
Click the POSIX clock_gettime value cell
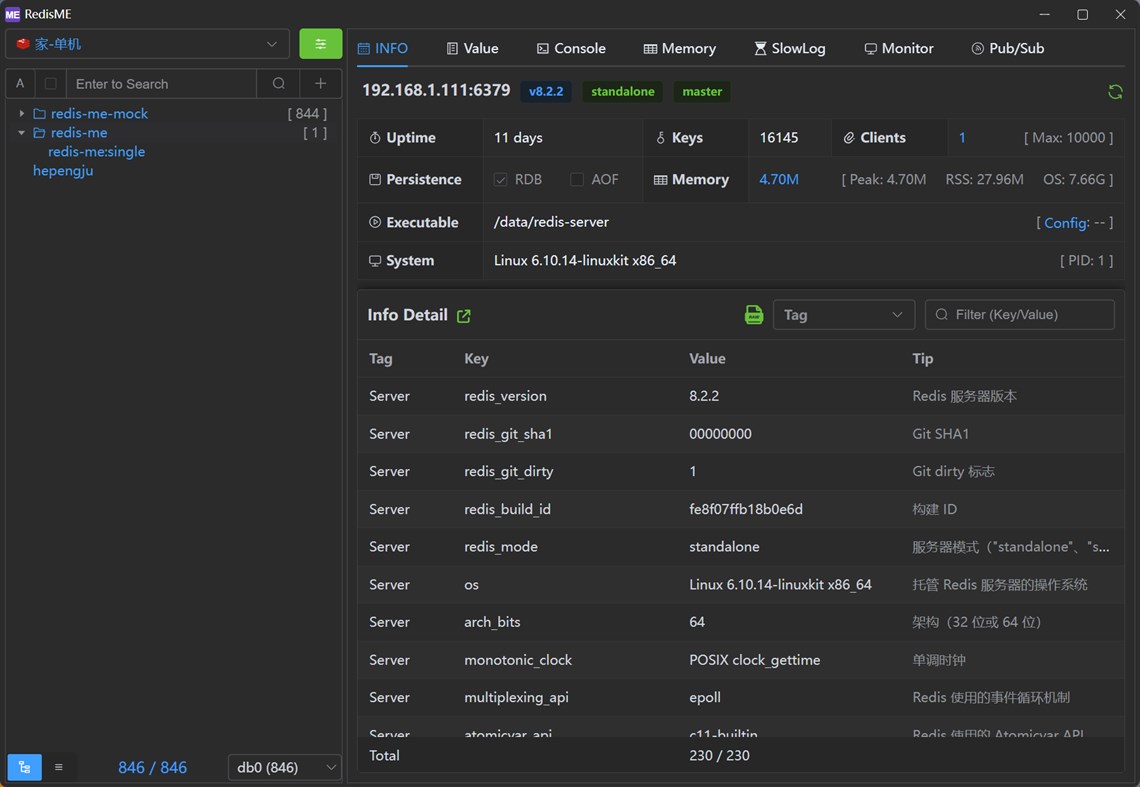[x=755, y=660]
